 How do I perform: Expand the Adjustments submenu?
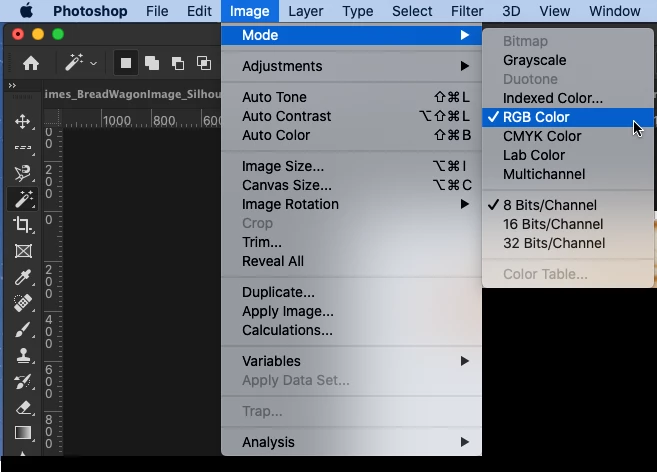pos(352,66)
